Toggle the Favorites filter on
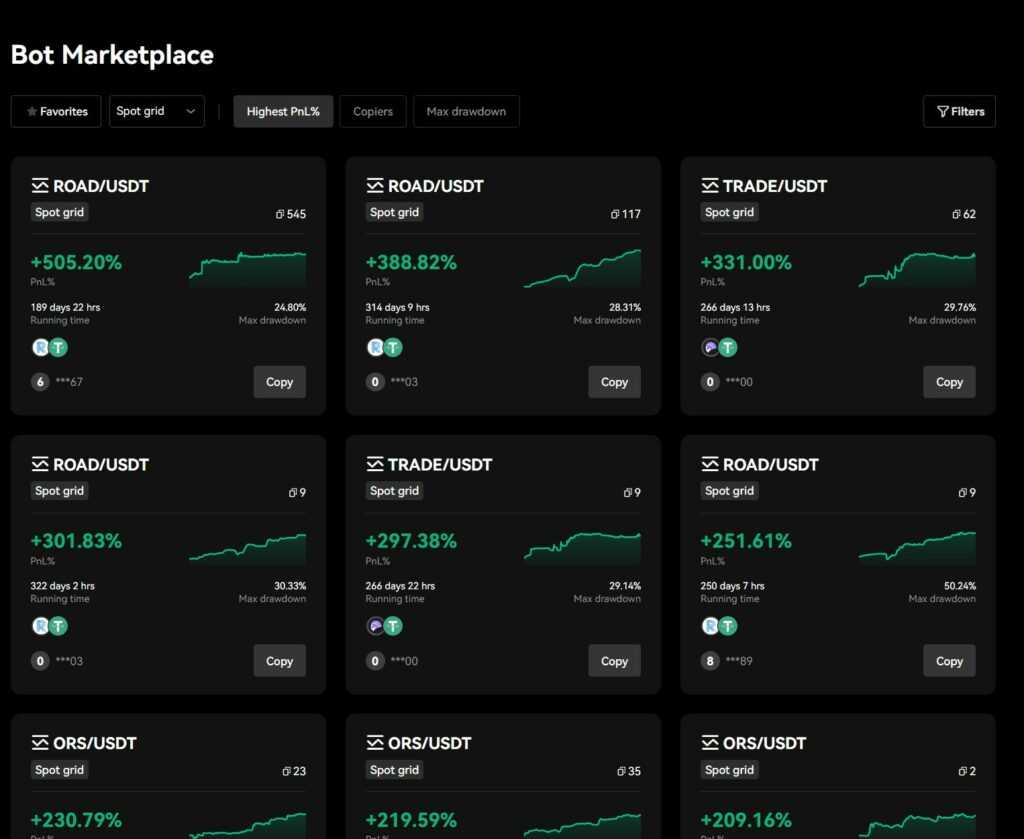The width and height of the screenshot is (1024, 839). tap(55, 111)
